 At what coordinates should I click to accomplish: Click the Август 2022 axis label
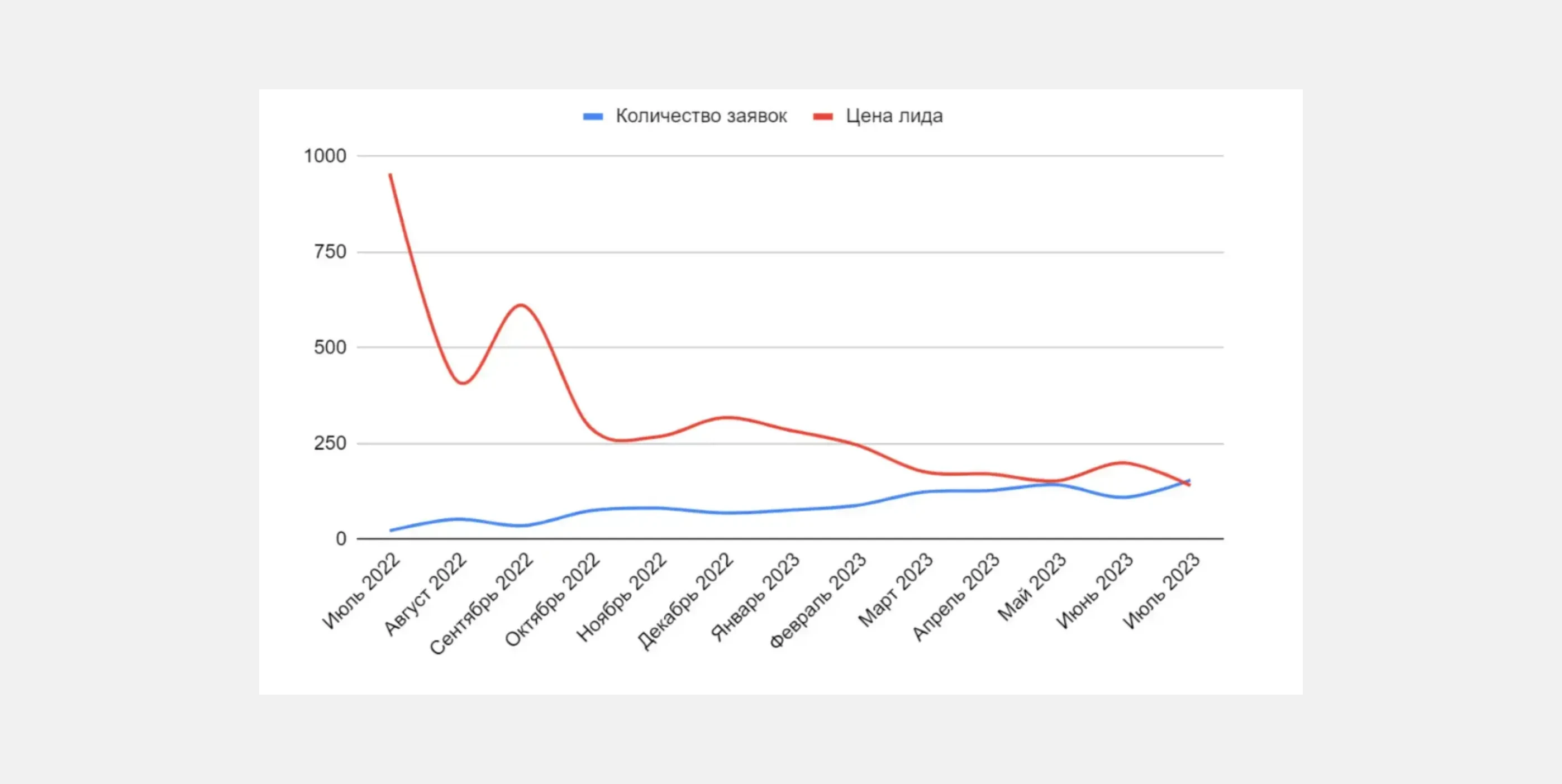coord(426,594)
